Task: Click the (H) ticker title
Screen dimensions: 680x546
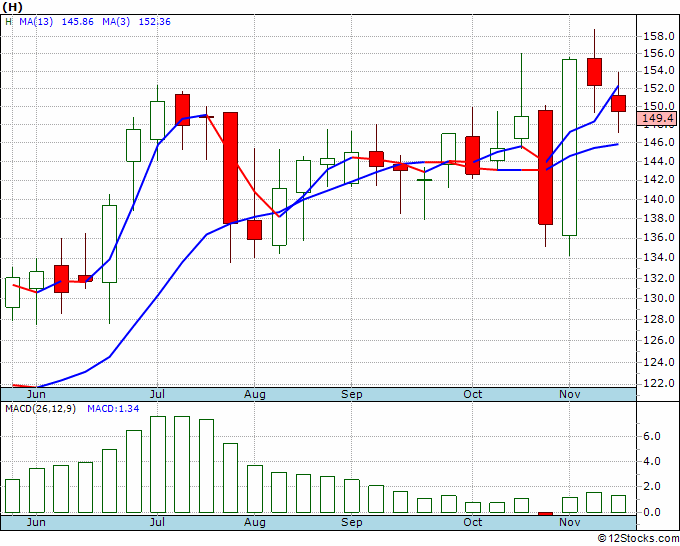Action: (12, 7)
